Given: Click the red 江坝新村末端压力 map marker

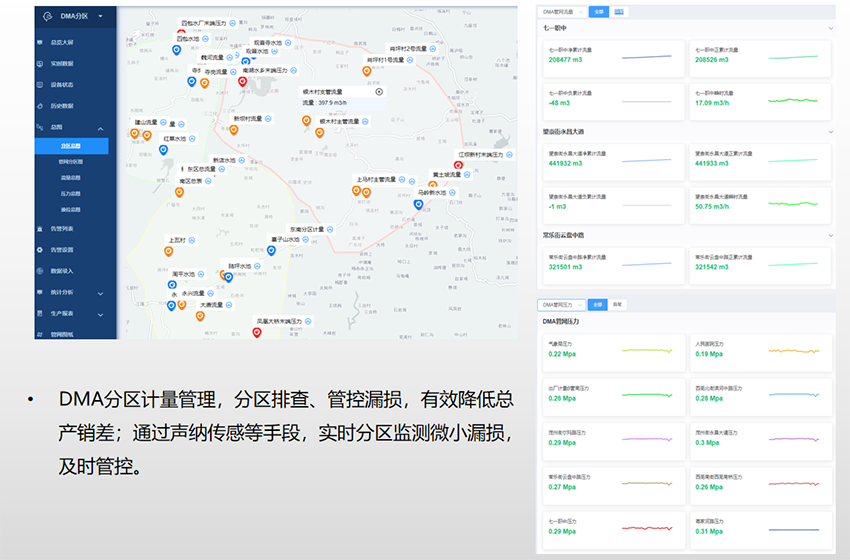Looking at the screenshot, I should pyautogui.click(x=459, y=165).
